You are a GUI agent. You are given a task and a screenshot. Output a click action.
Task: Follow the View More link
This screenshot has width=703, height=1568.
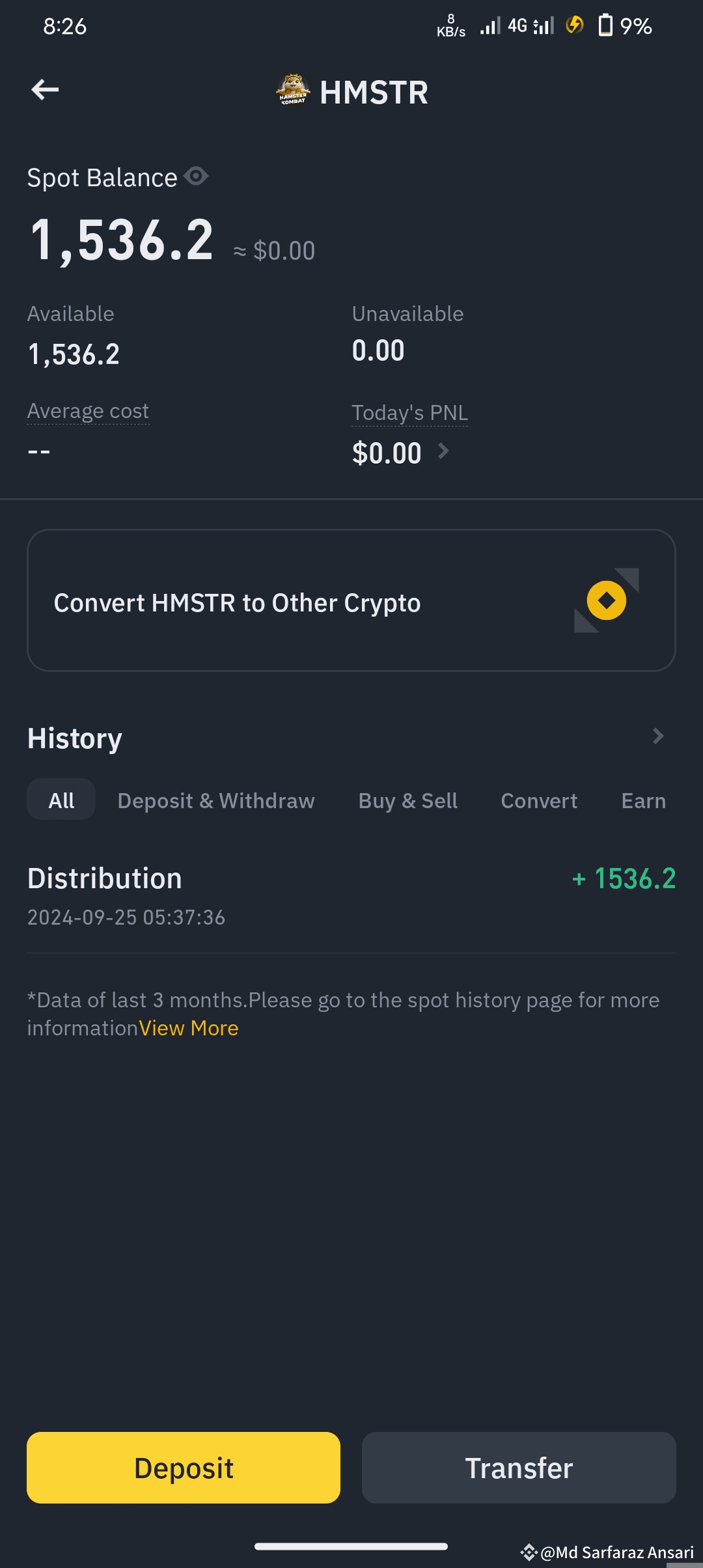point(189,1028)
